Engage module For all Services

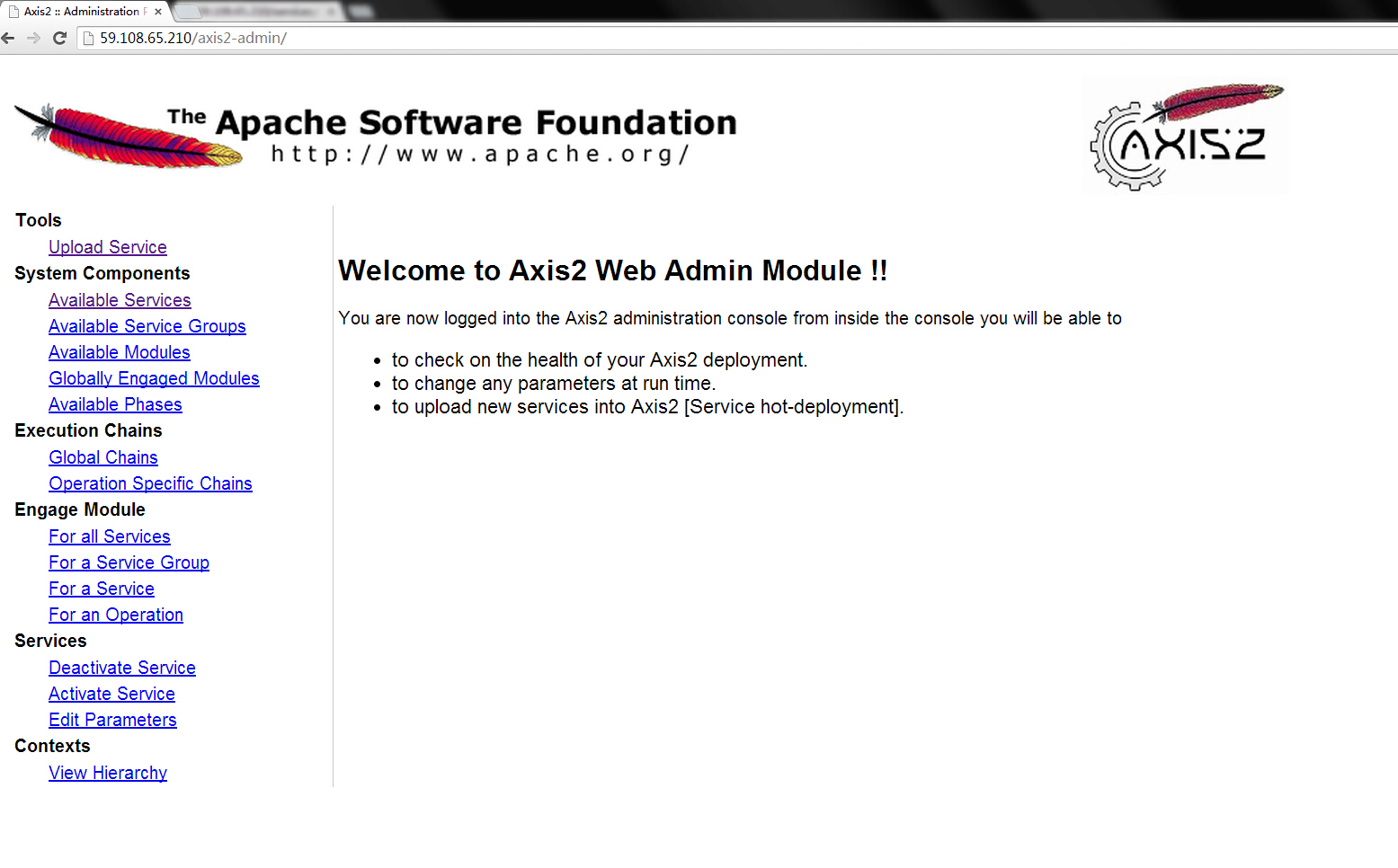110,536
